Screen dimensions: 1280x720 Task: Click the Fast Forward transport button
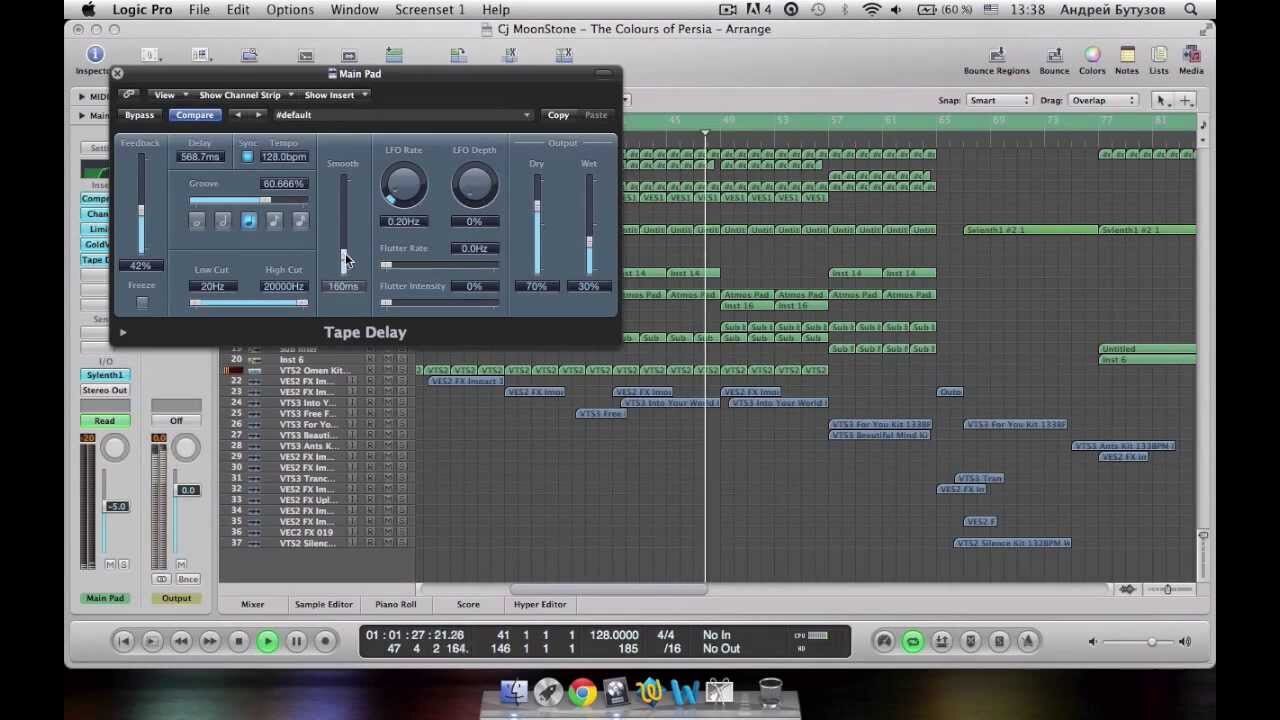click(210, 641)
